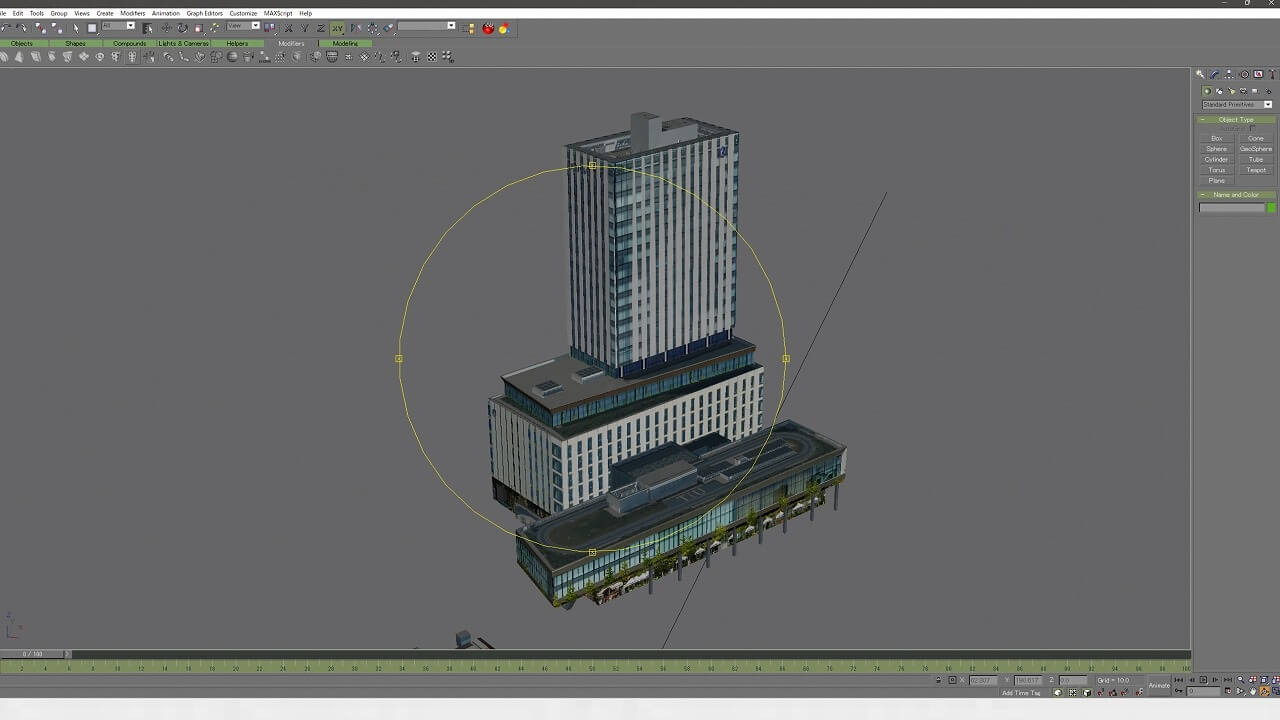Click the red teapot Render Scene icon
The image size is (1280, 720).
pos(488,28)
